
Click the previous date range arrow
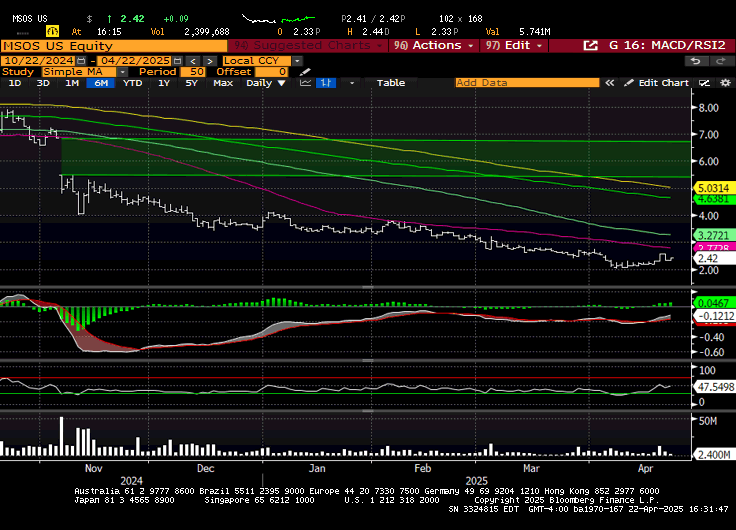tap(192, 61)
